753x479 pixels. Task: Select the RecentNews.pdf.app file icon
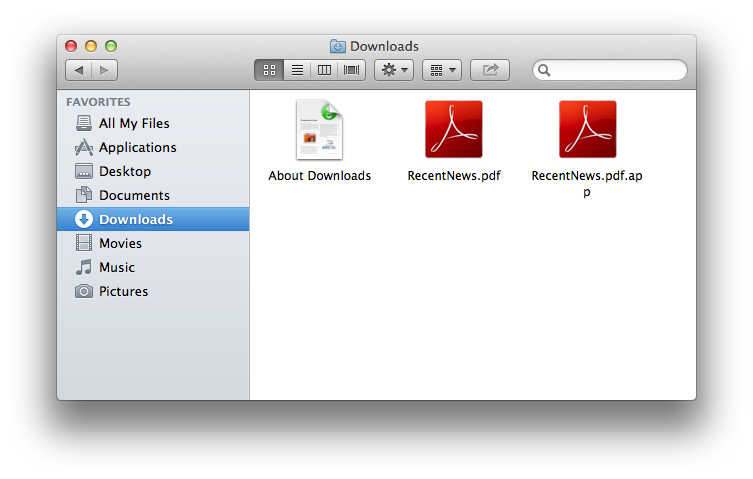pyautogui.click(x=587, y=130)
